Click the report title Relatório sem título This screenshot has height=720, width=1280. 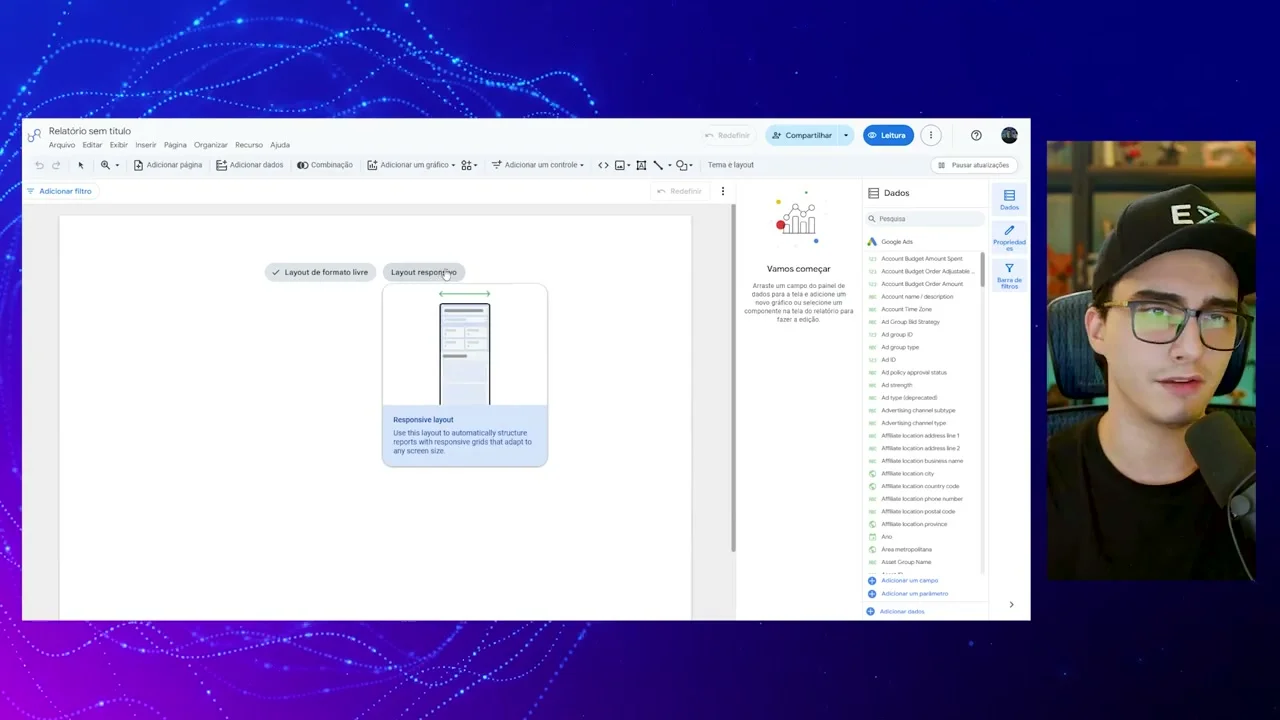[90, 131]
